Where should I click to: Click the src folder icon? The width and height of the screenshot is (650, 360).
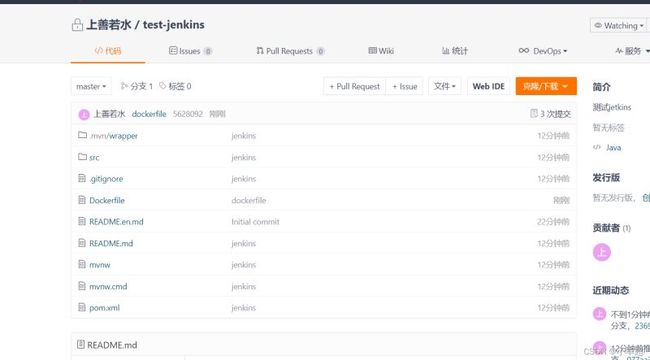tap(82, 157)
